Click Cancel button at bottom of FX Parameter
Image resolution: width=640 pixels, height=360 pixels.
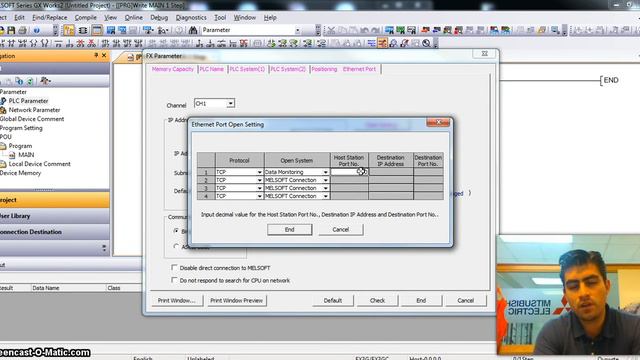tap(465, 300)
